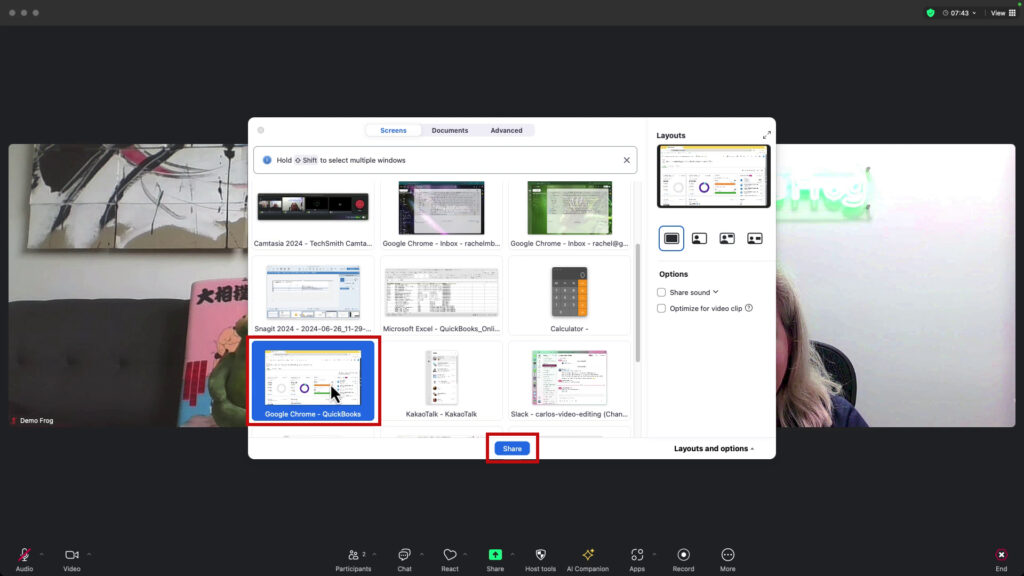Screen dimensions: 1024x576
Task: Select the Google Chrome - QuickBooks thumbnail
Action: (314, 380)
